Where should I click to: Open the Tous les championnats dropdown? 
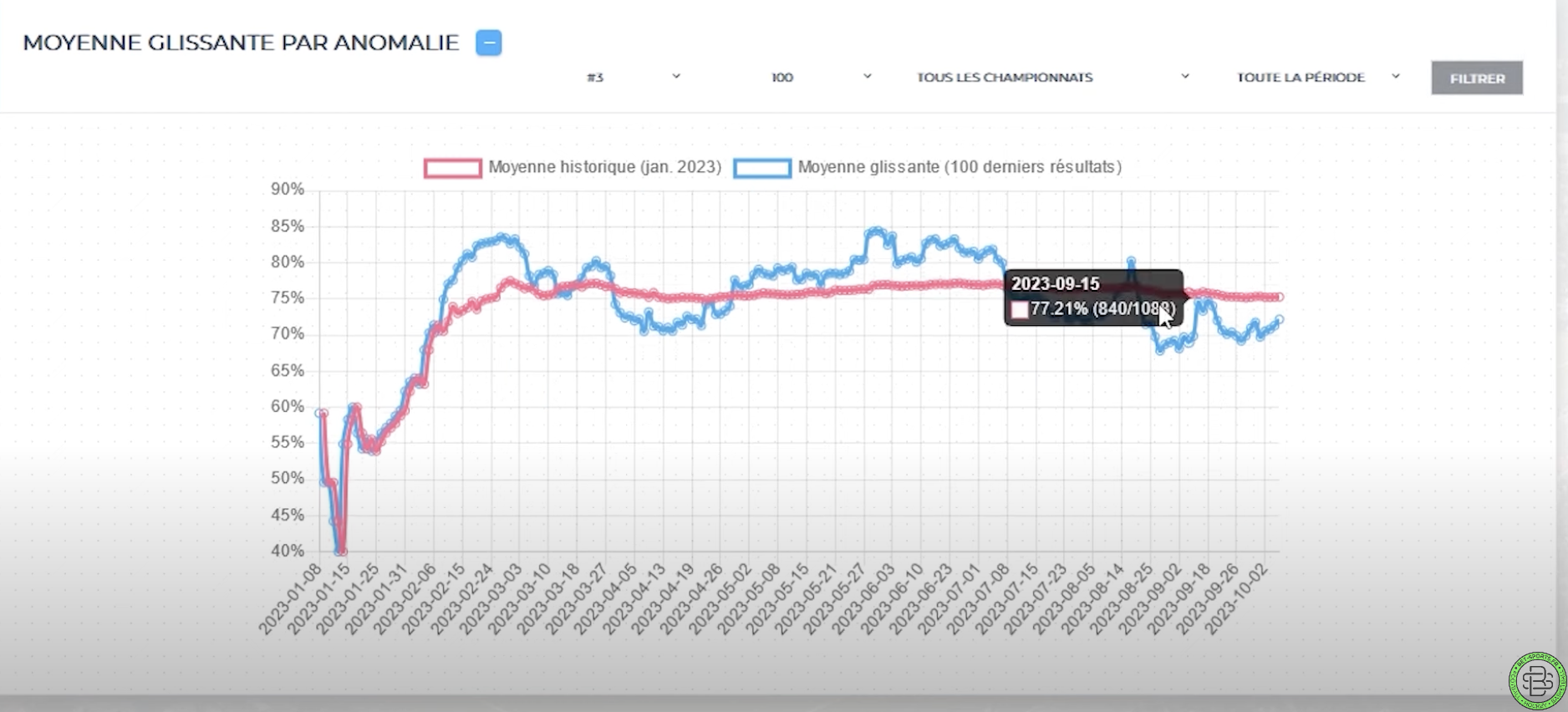tap(1053, 77)
